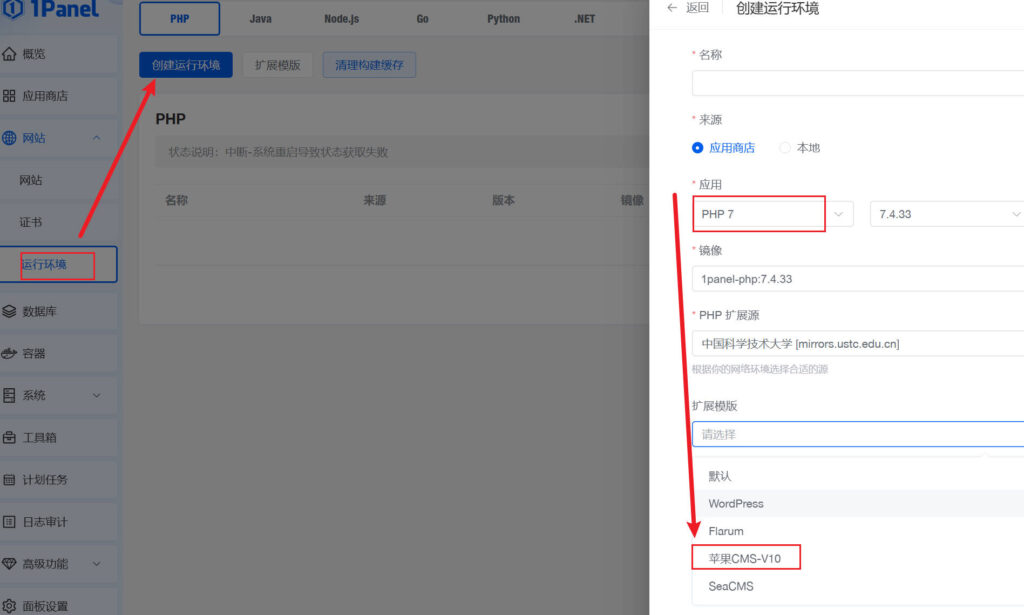Click the 容器 container icon
This screenshot has height=615, width=1024.
tap(9, 353)
